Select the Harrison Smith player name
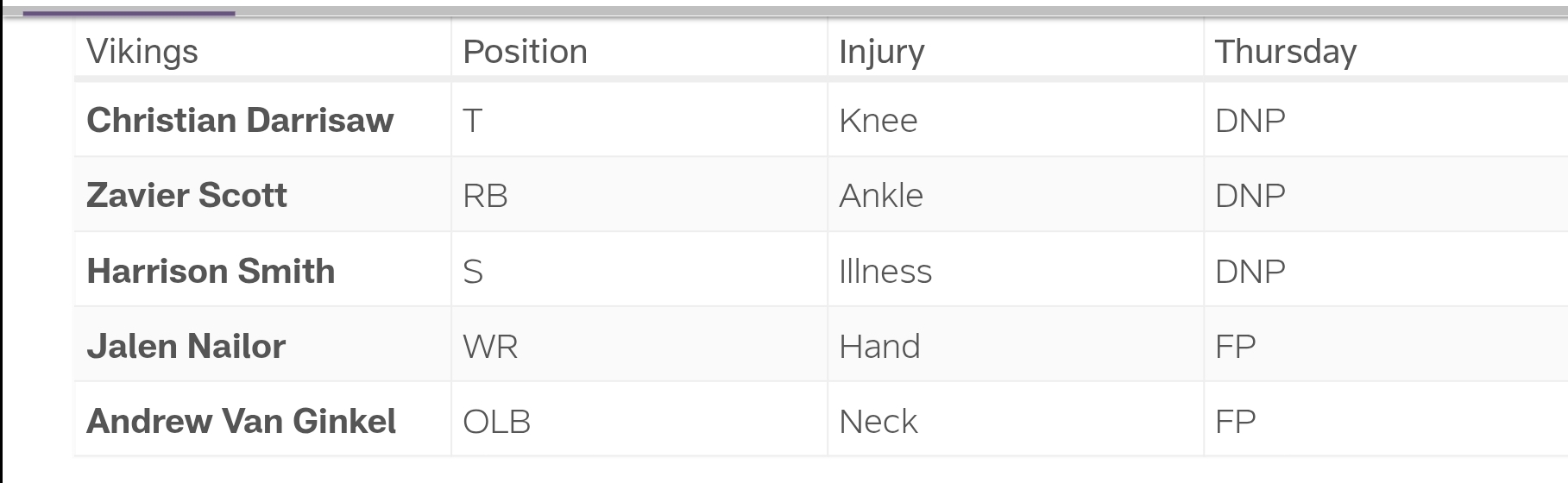Image resolution: width=1568 pixels, height=483 pixels. tap(211, 272)
